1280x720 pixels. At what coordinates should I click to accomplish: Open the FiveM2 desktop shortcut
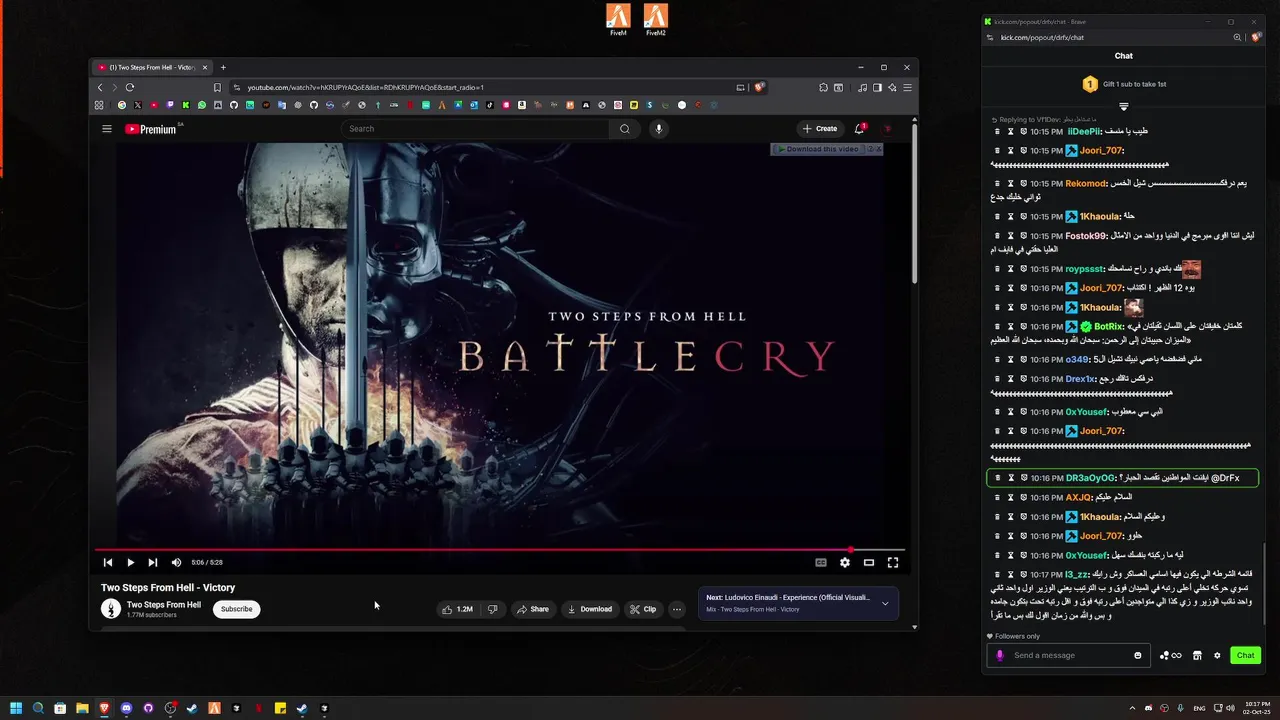coord(656,20)
